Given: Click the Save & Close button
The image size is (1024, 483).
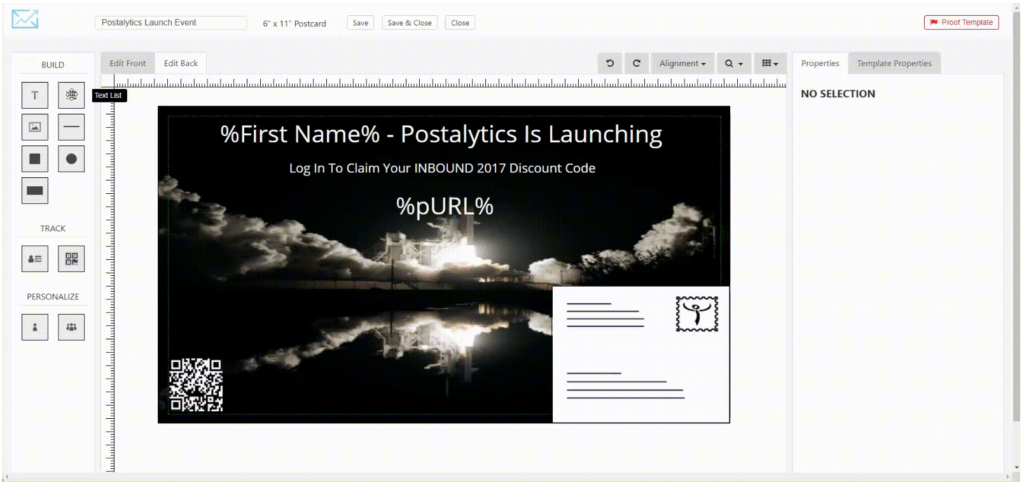Looking at the screenshot, I should coord(409,23).
